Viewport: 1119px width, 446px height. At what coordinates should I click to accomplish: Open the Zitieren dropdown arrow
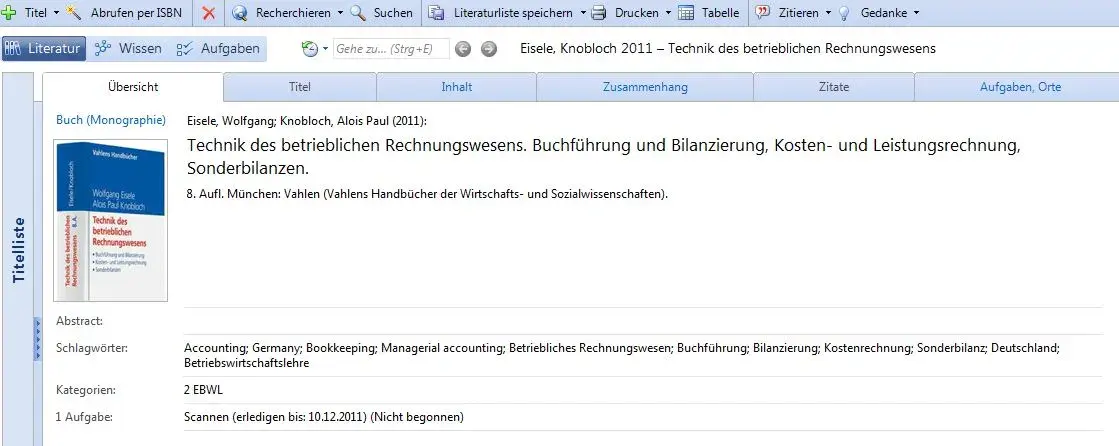tap(828, 13)
